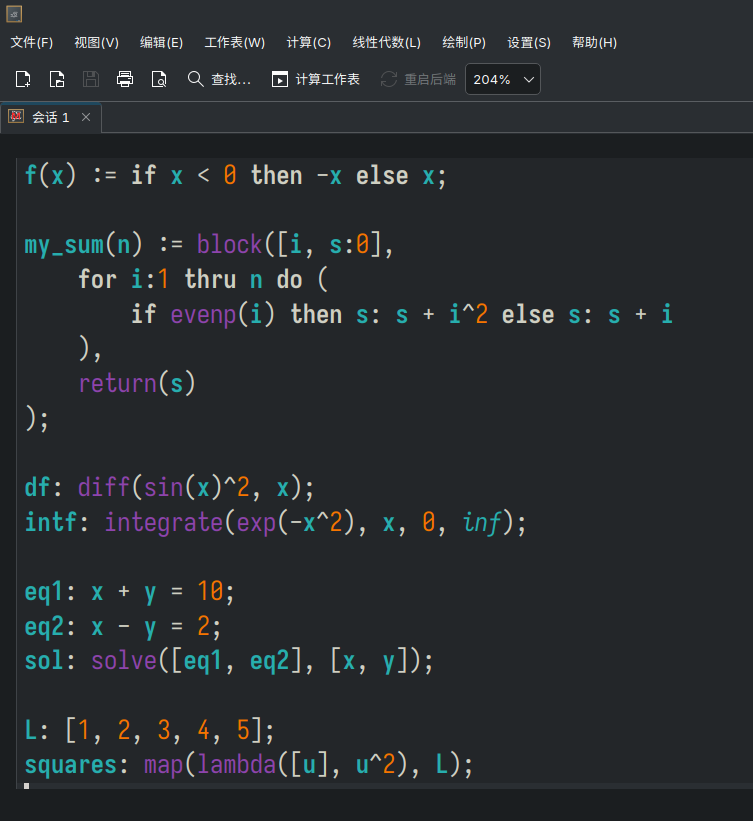Open the 编辑(E) menu
The width and height of the screenshot is (753, 821).
[x=161, y=42]
